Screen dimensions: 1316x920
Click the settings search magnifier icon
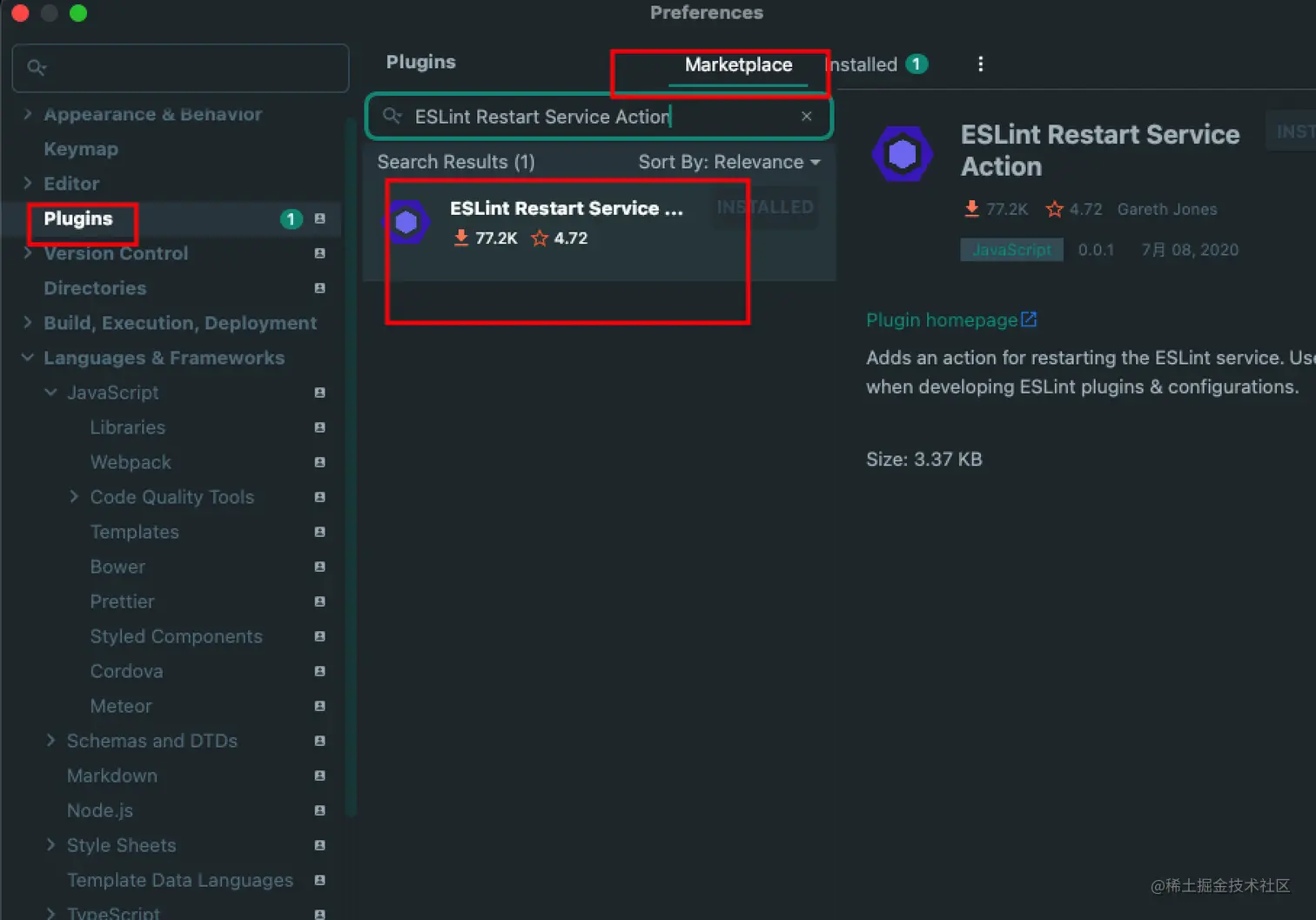[37, 67]
